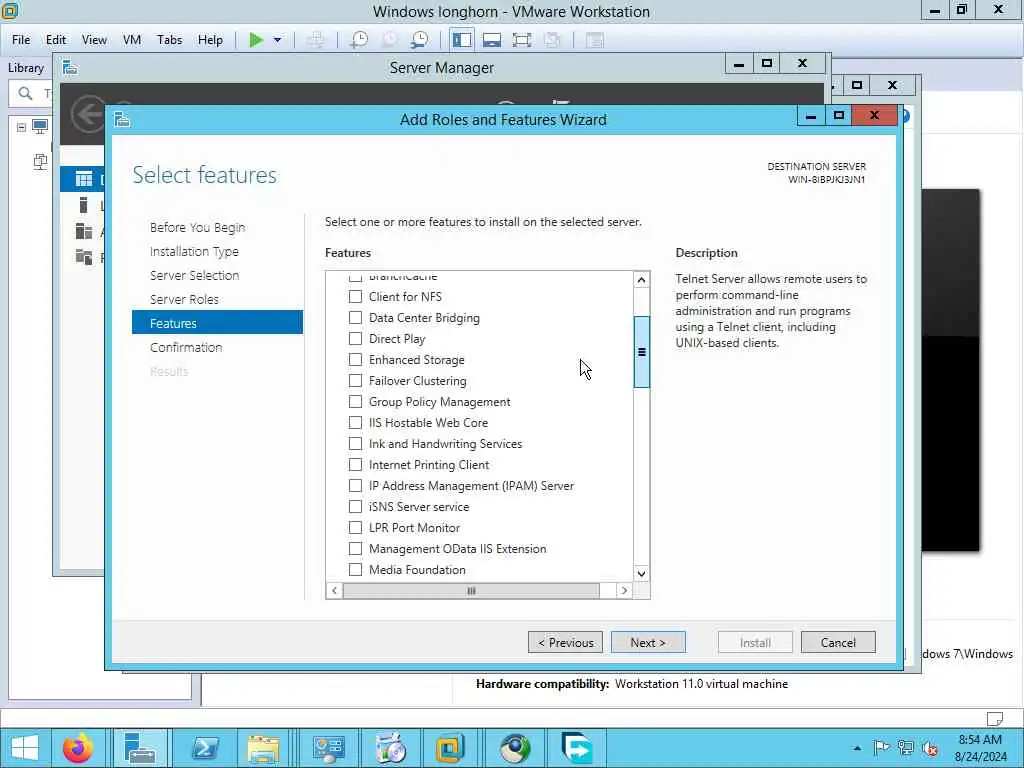
Task: Check the Enhanced Storage feature
Action: [355, 359]
